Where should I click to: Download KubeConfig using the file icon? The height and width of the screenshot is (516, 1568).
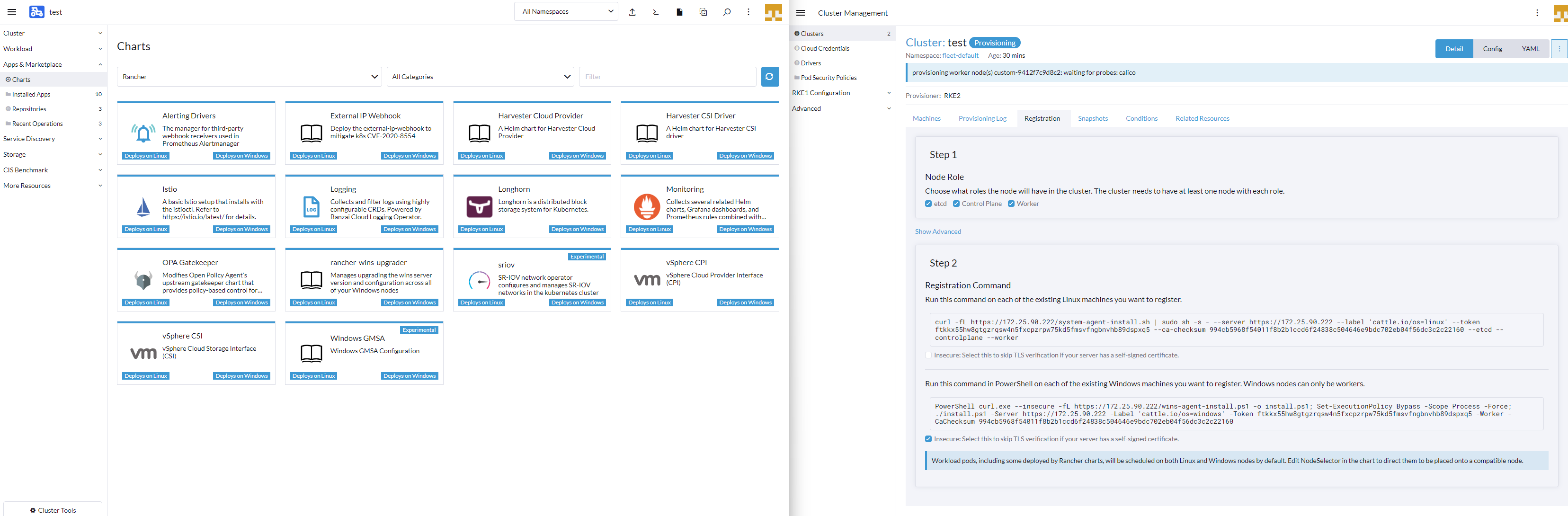click(679, 11)
